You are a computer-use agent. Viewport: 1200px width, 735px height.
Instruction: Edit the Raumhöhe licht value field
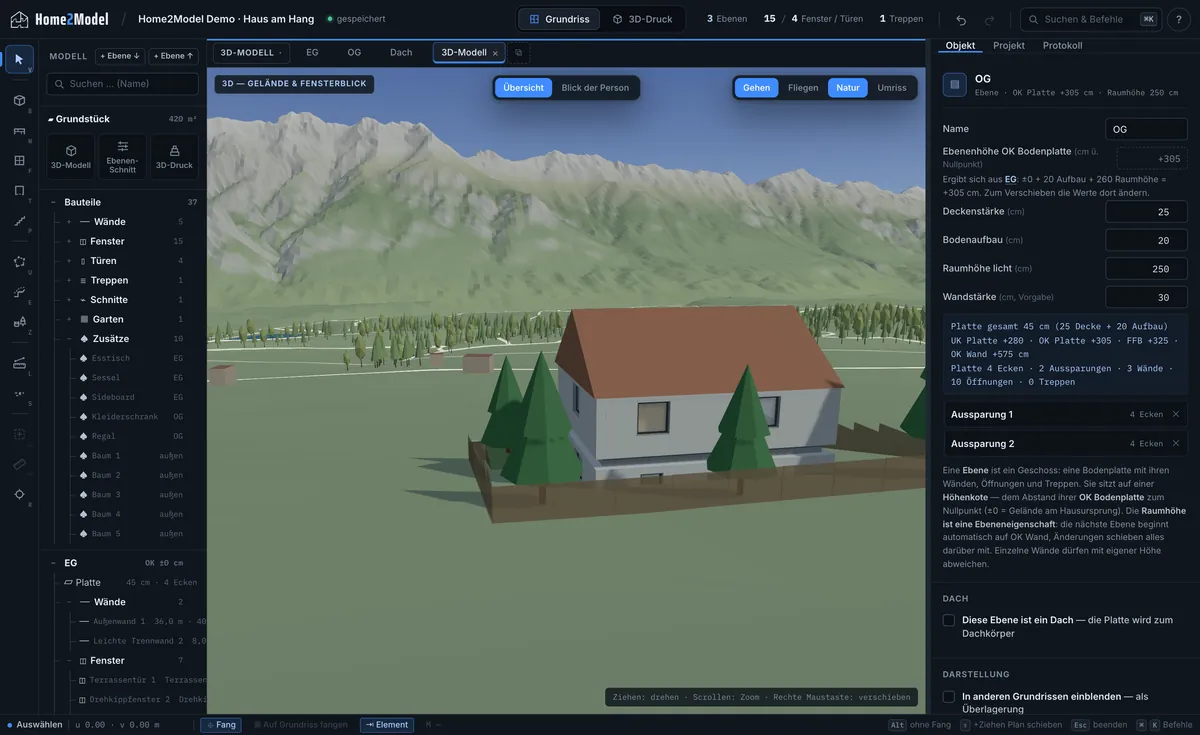(x=1146, y=269)
